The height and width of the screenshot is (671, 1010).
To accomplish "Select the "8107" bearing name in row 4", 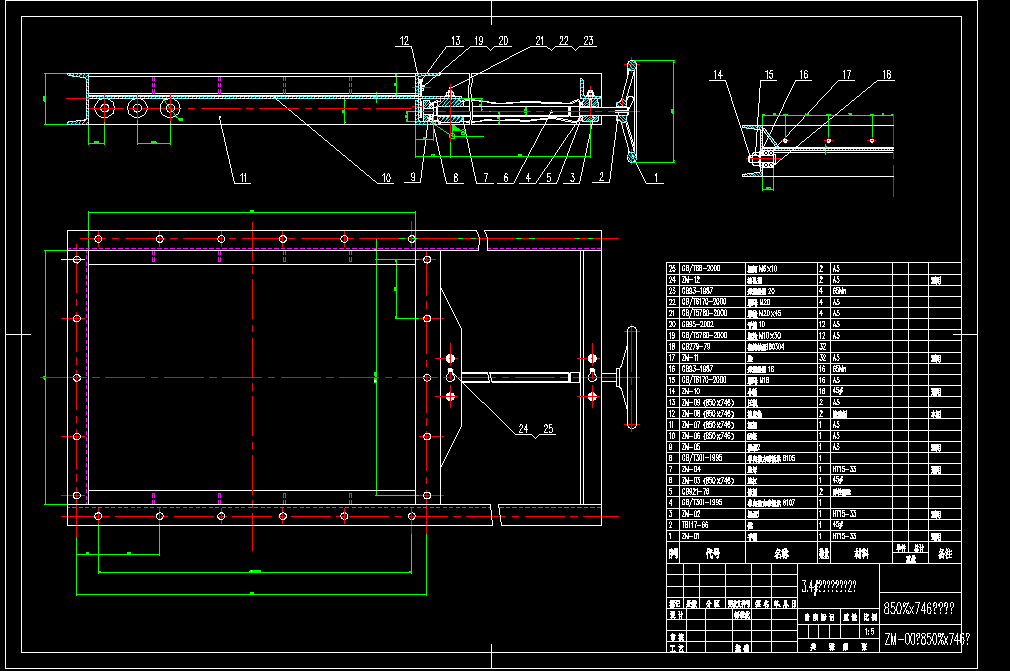I will point(789,502).
